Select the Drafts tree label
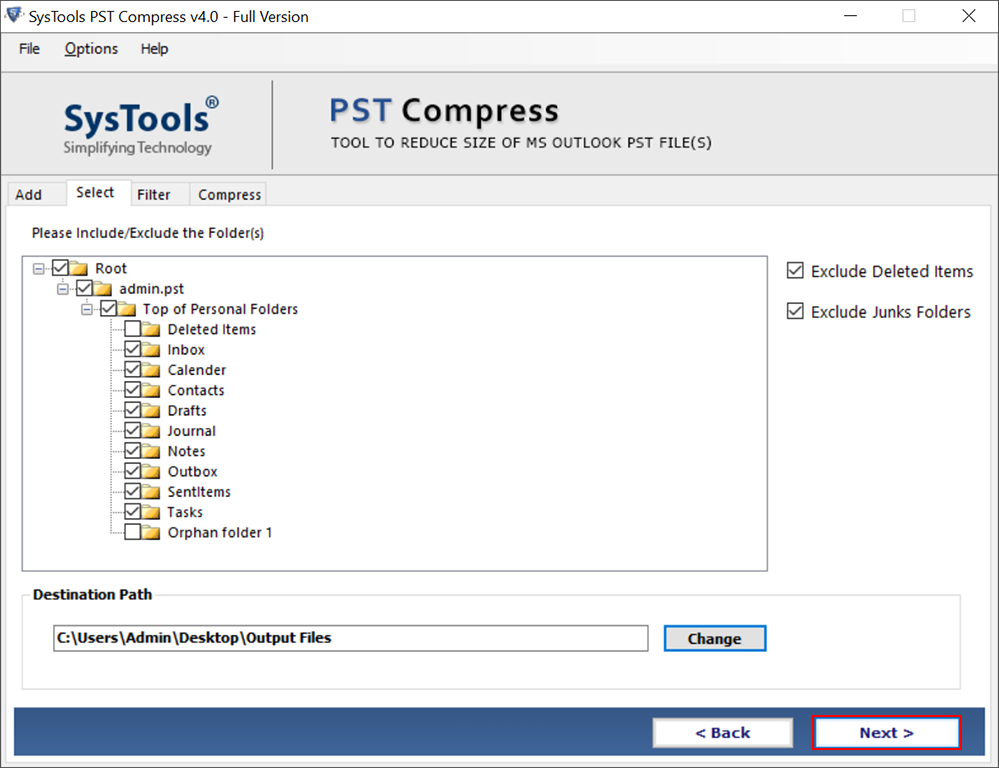Viewport: 999px width, 768px height. click(187, 411)
